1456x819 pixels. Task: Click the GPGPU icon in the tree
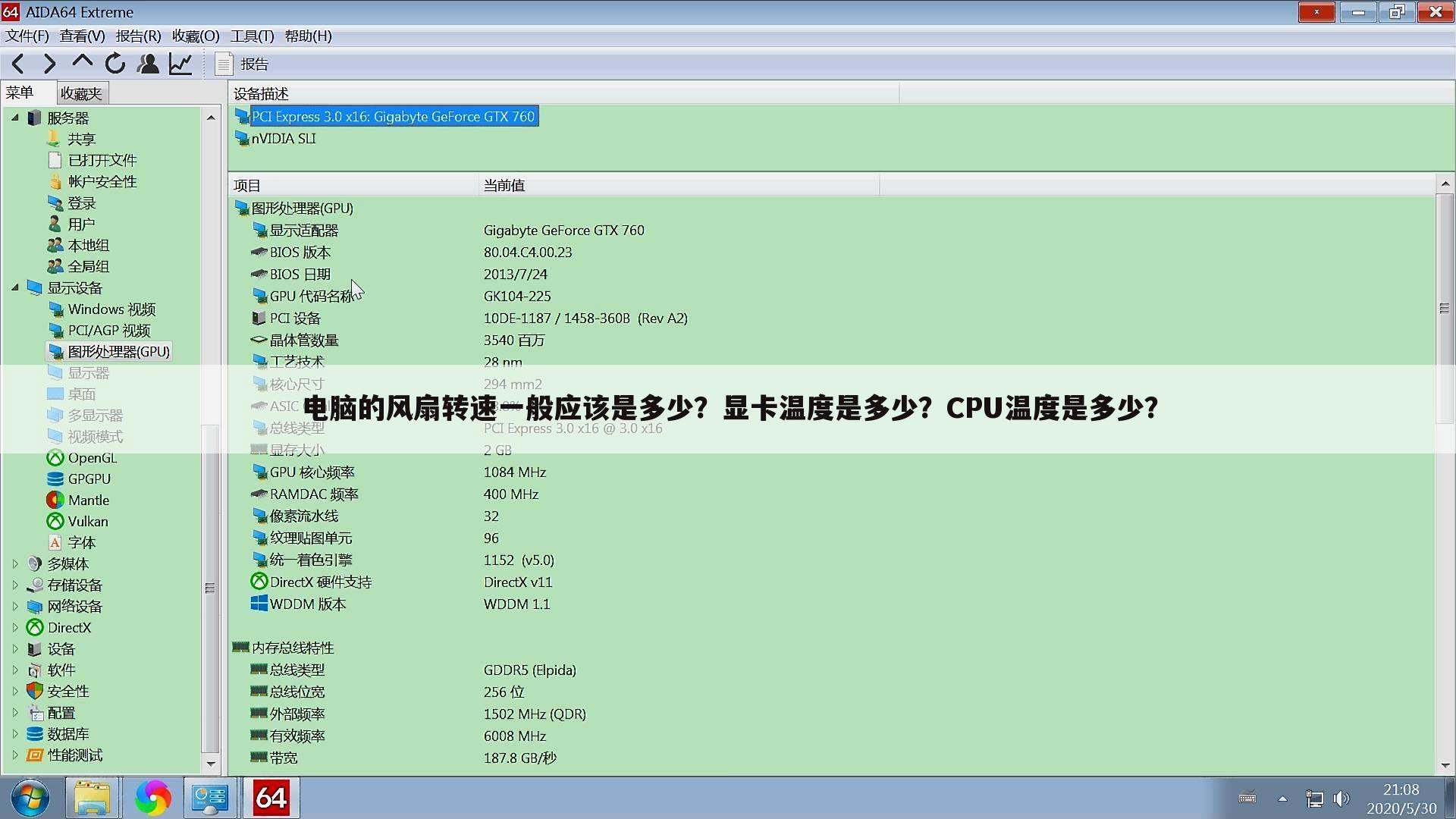coord(55,479)
